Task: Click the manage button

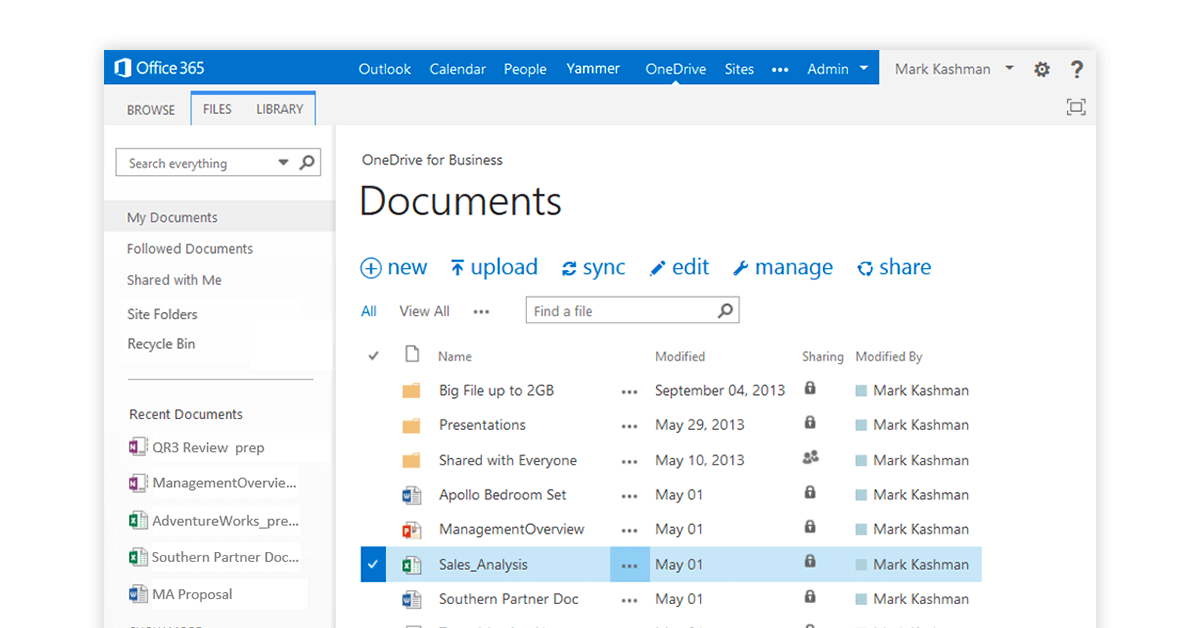Action: click(783, 268)
